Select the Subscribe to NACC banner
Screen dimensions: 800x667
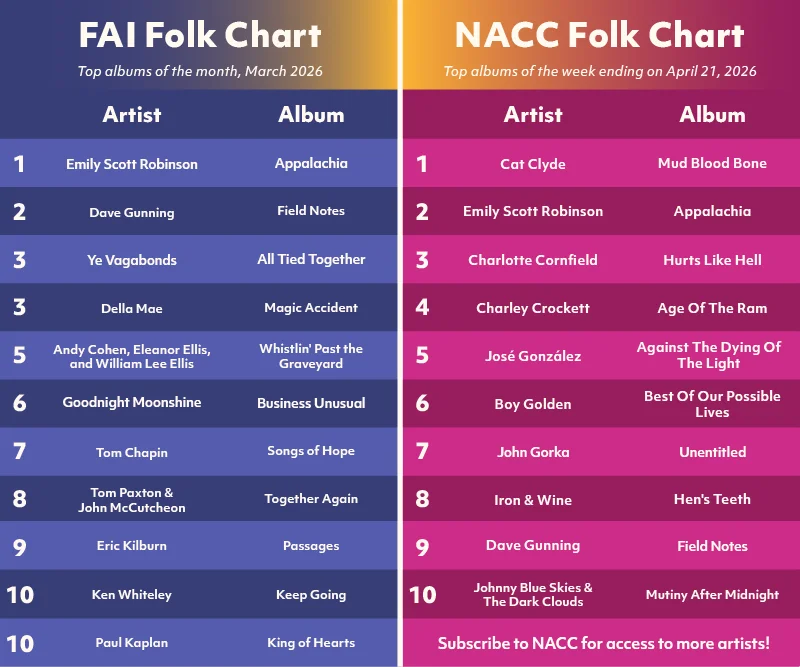click(x=603, y=643)
